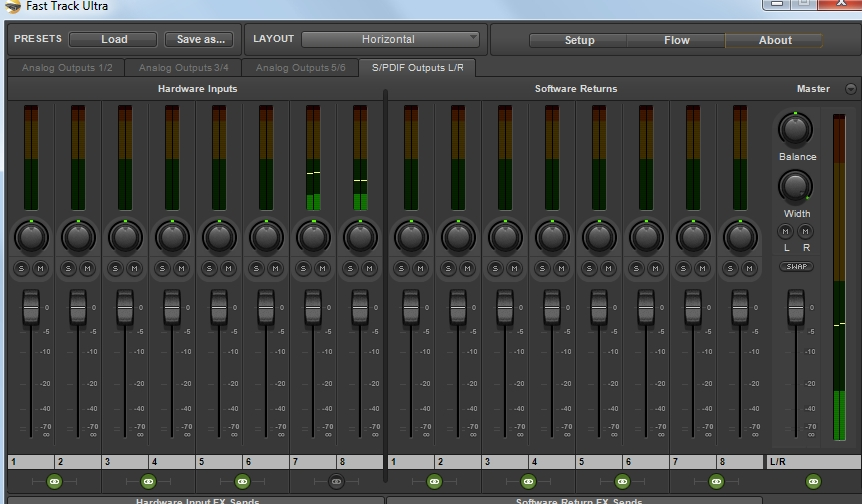This screenshot has width=862, height=504.
Task: Click the fader of hardware input 7
Action: coord(313,307)
